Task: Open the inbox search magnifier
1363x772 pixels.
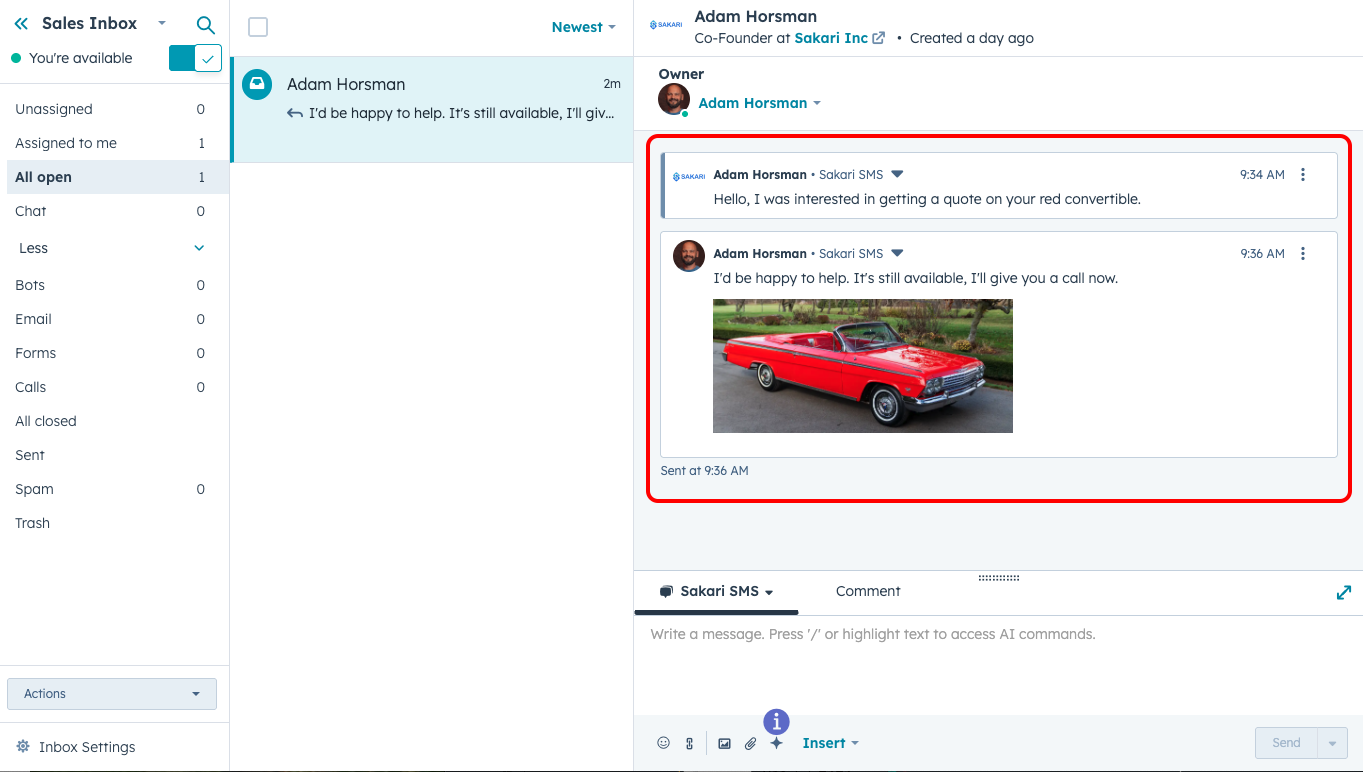Action: [206, 25]
